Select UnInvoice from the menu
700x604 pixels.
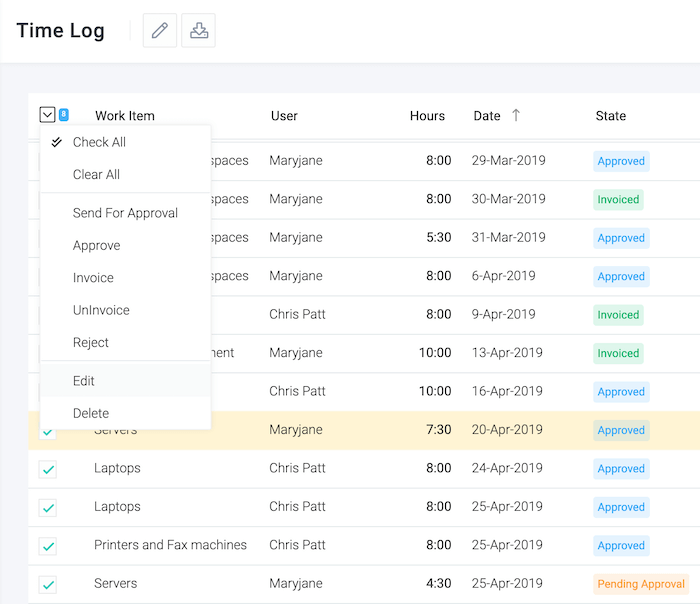point(101,310)
